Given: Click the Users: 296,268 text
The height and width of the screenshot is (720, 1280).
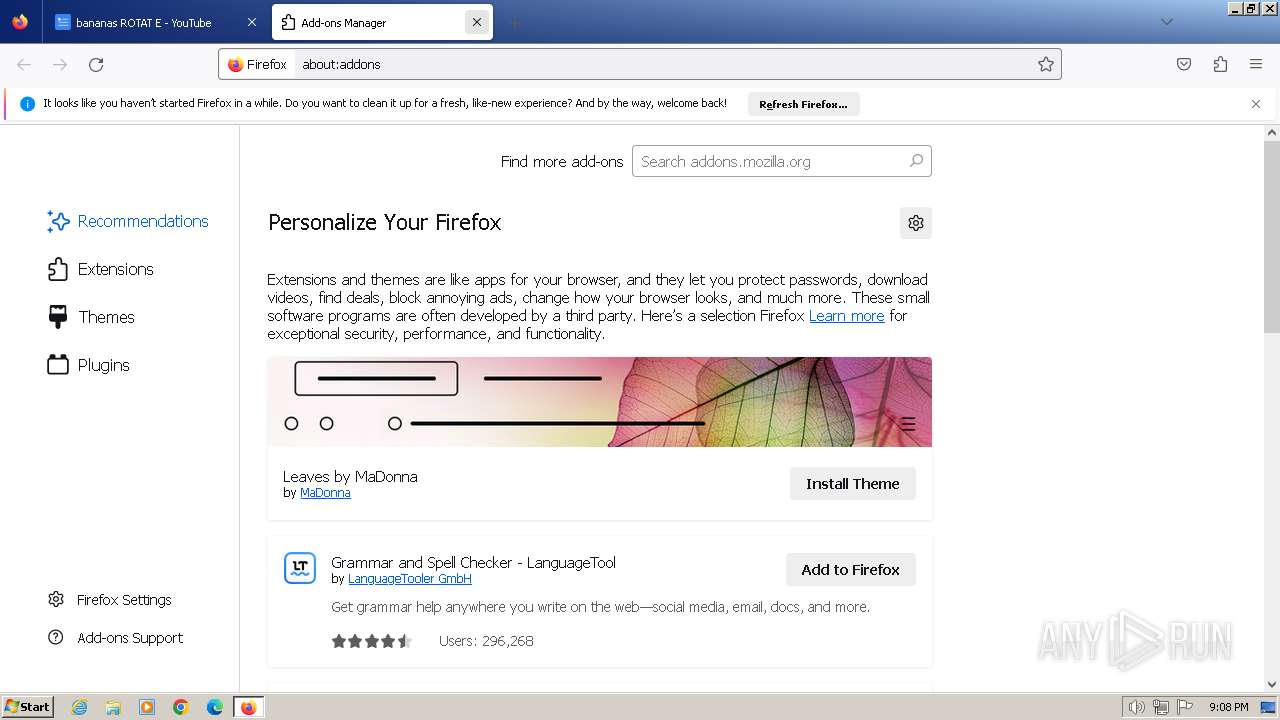Looking at the screenshot, I should [486, 641].
